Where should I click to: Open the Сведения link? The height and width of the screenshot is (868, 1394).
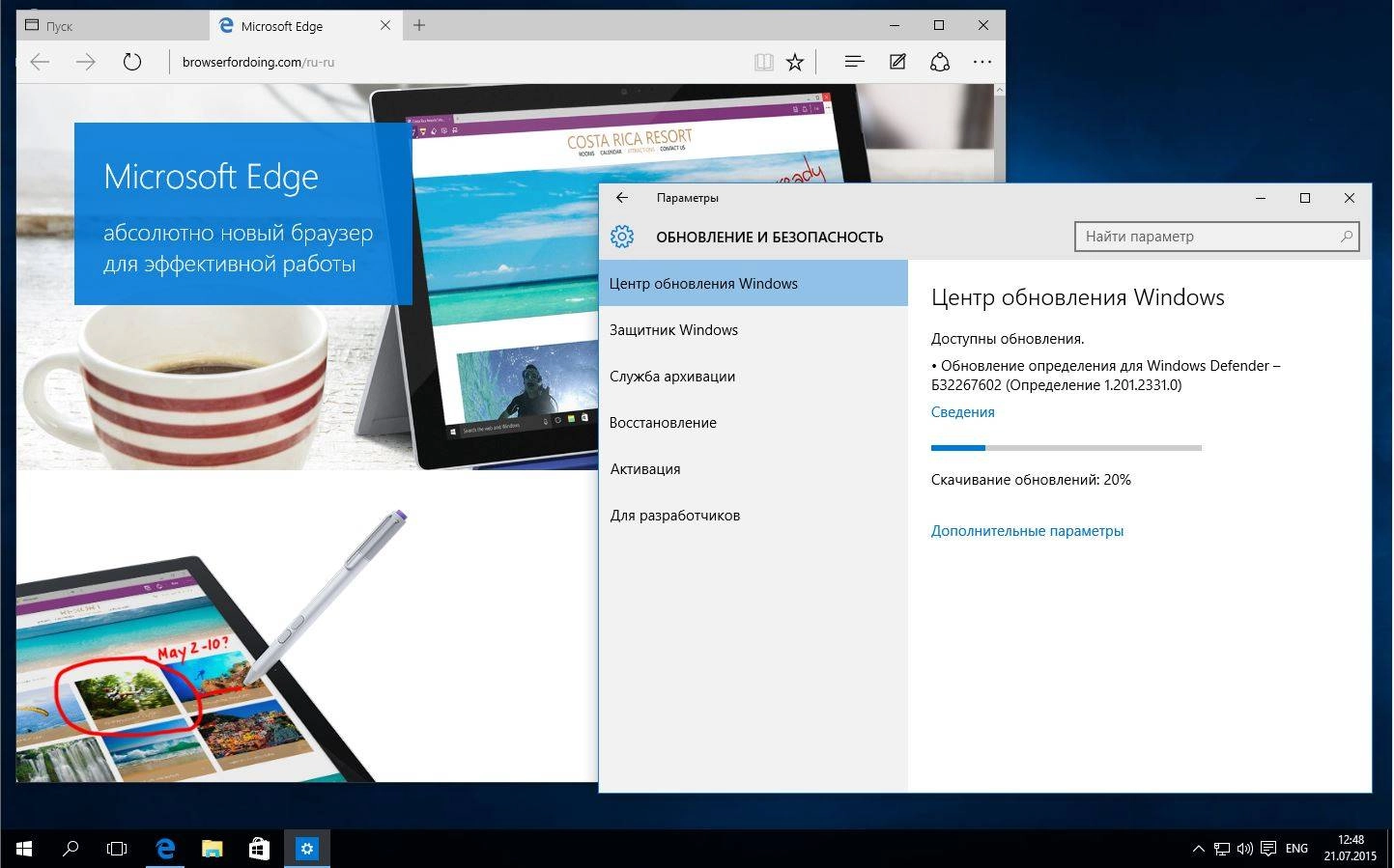point(962,411)
